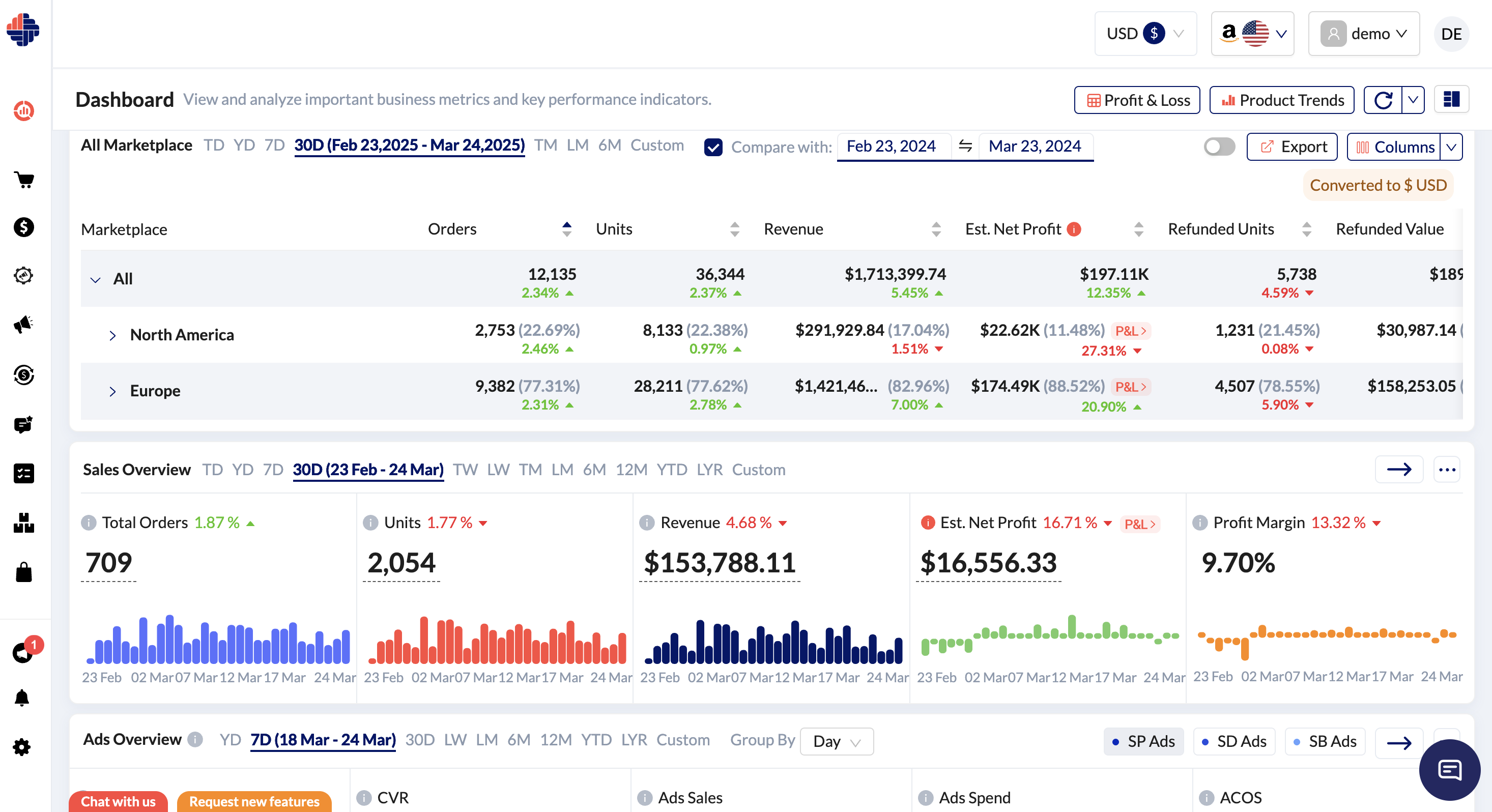Open the Profit & Loss view
The width and height of the screenshot is (1492, 812).
[x=1136, y=100]
